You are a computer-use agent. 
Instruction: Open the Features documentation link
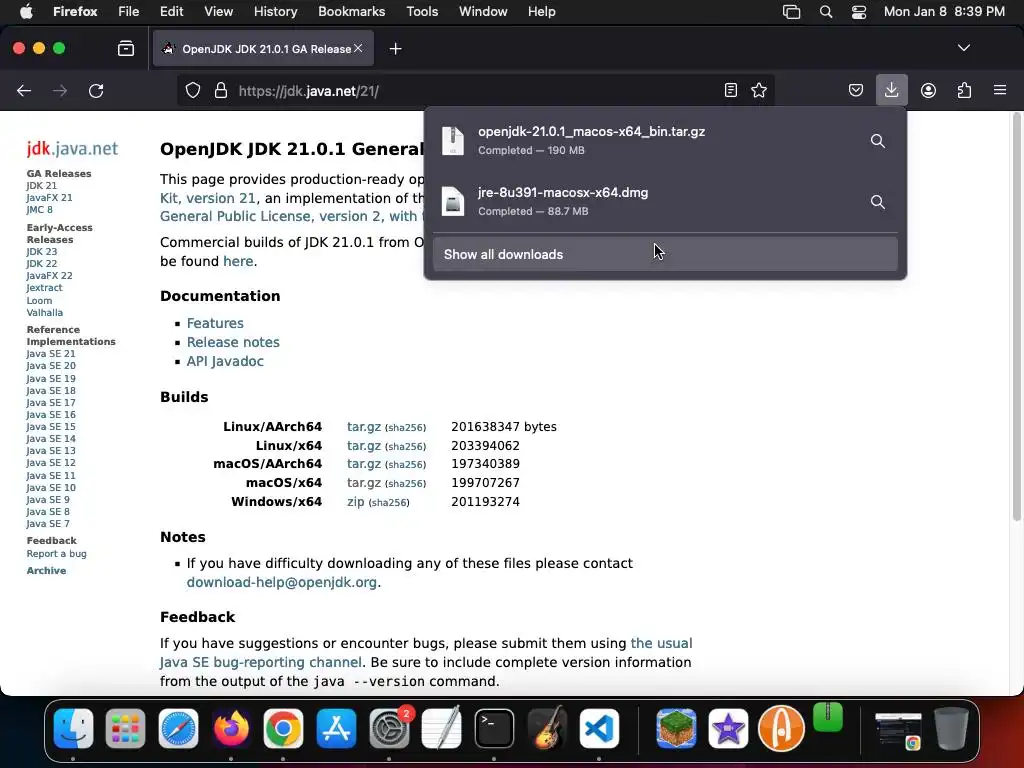pyautogui.click(x=215, y=323)
